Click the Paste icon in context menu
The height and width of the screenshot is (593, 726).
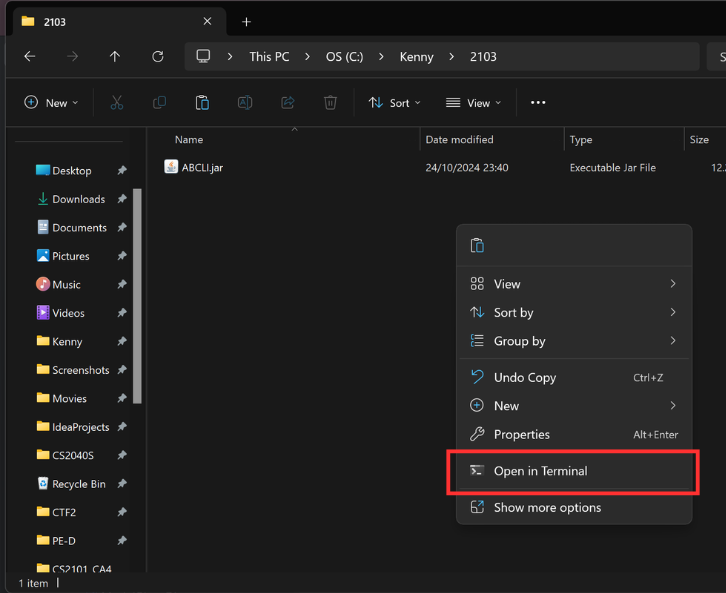[477, 246]
